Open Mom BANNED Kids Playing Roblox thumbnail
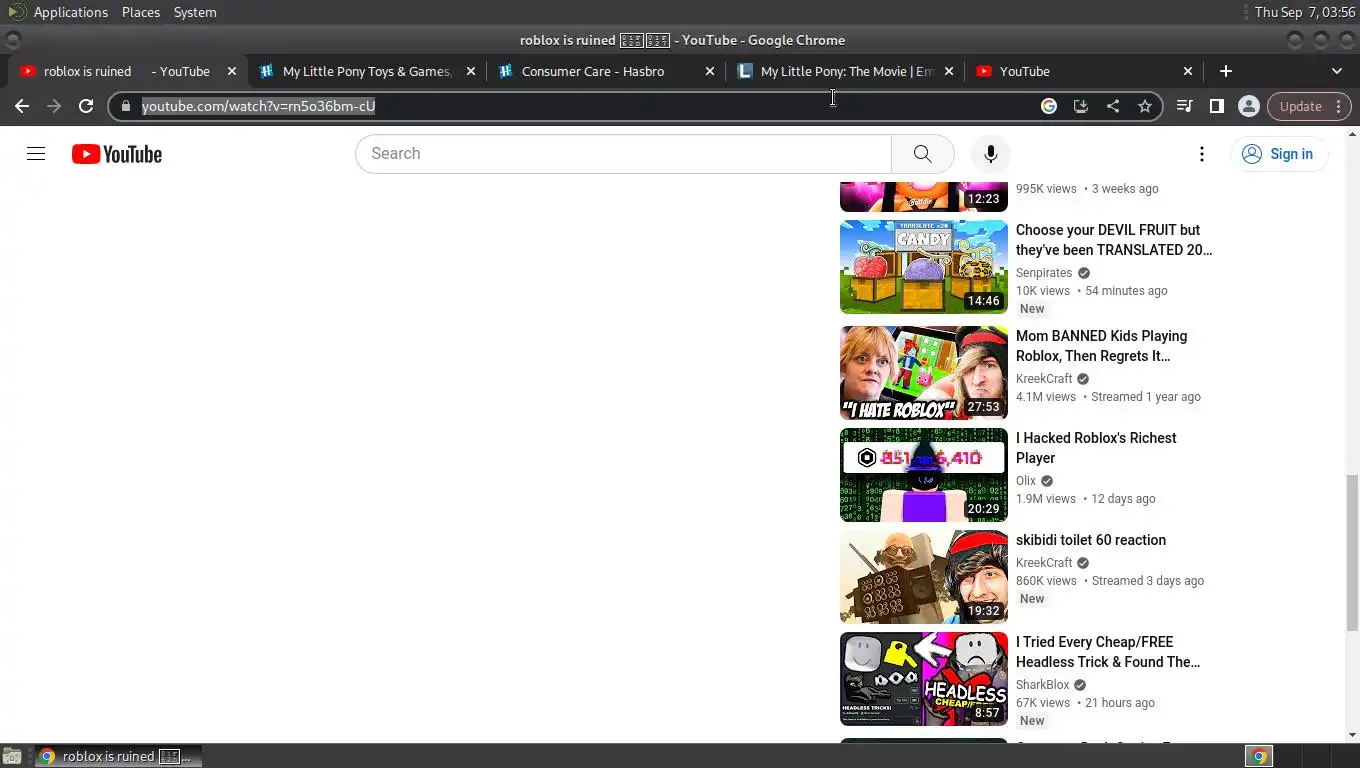 (924, 373)
